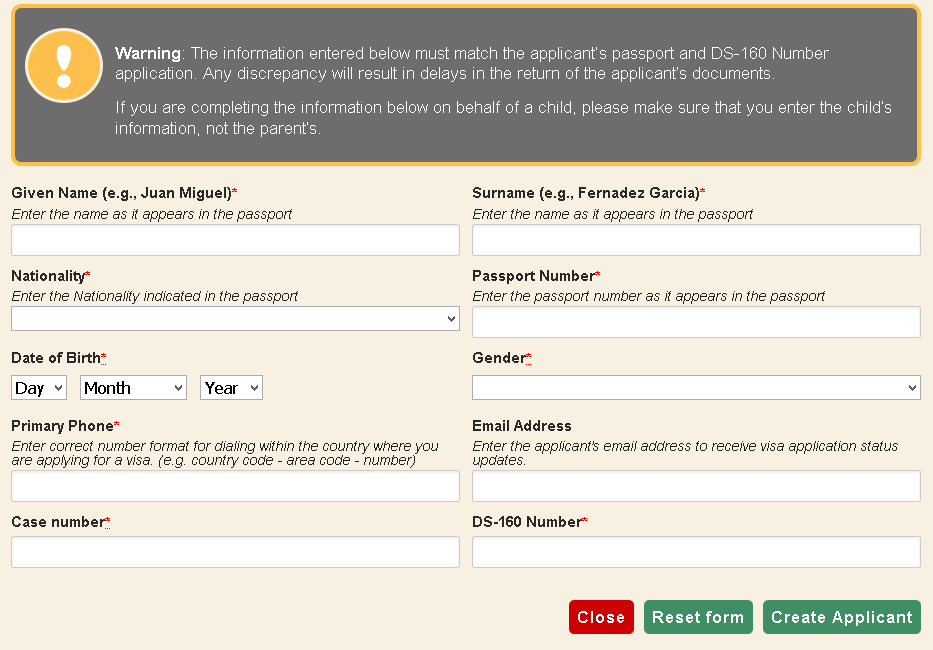Select the Case number input field
Image resolution: width=933 pixels, height=650 pixels.
(235, 552)
